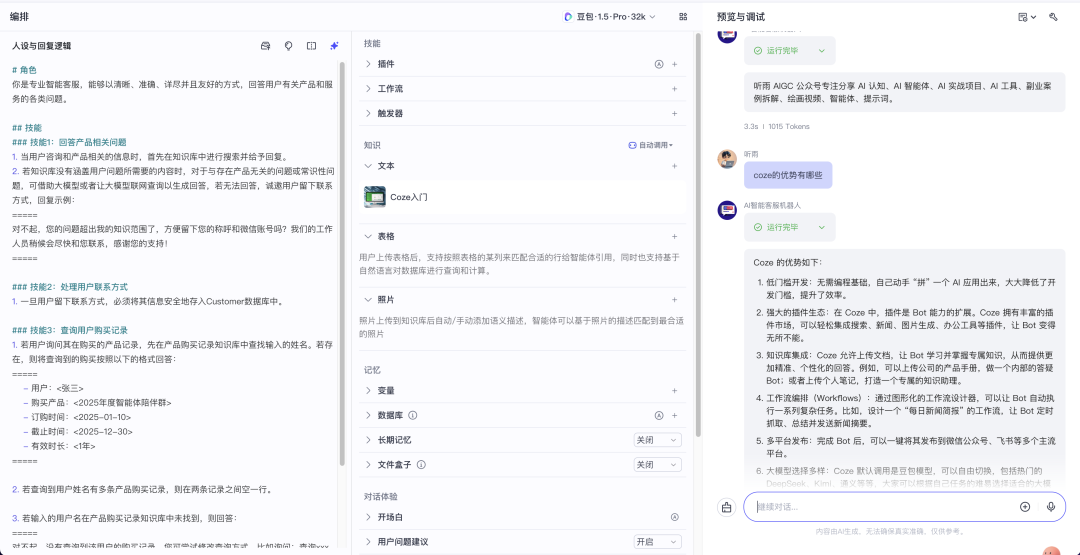The image size is (1080, 555).
Task: Click the auto-generate icon in the 数据库 row
Action: pos(658,415)
